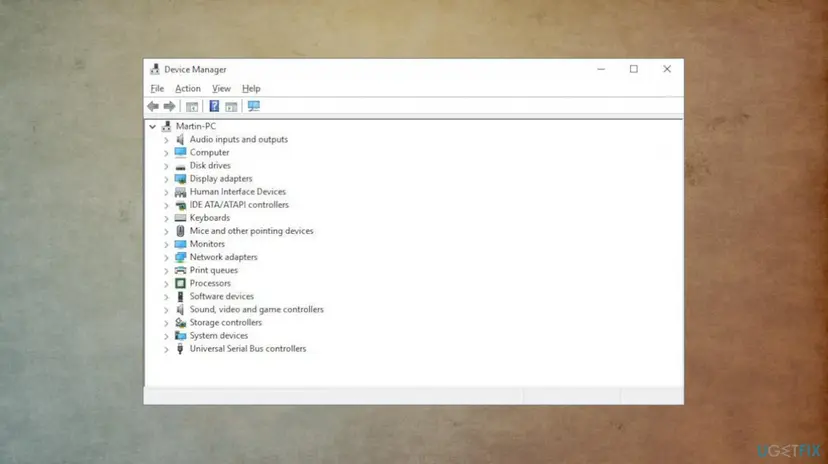This screenshot has width=828, height=464.
Task: Click the Disk drives icon
Action: pos(181,166)
